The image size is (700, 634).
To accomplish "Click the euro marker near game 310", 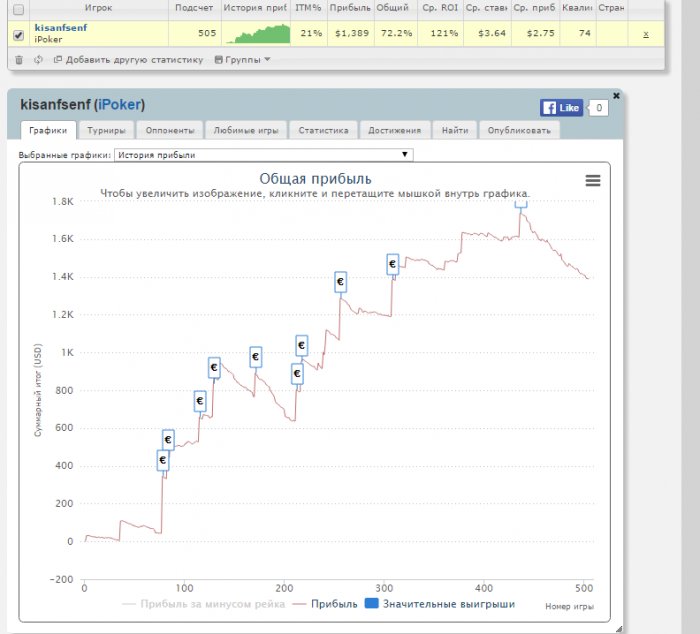I will click(x=392, y=264).
